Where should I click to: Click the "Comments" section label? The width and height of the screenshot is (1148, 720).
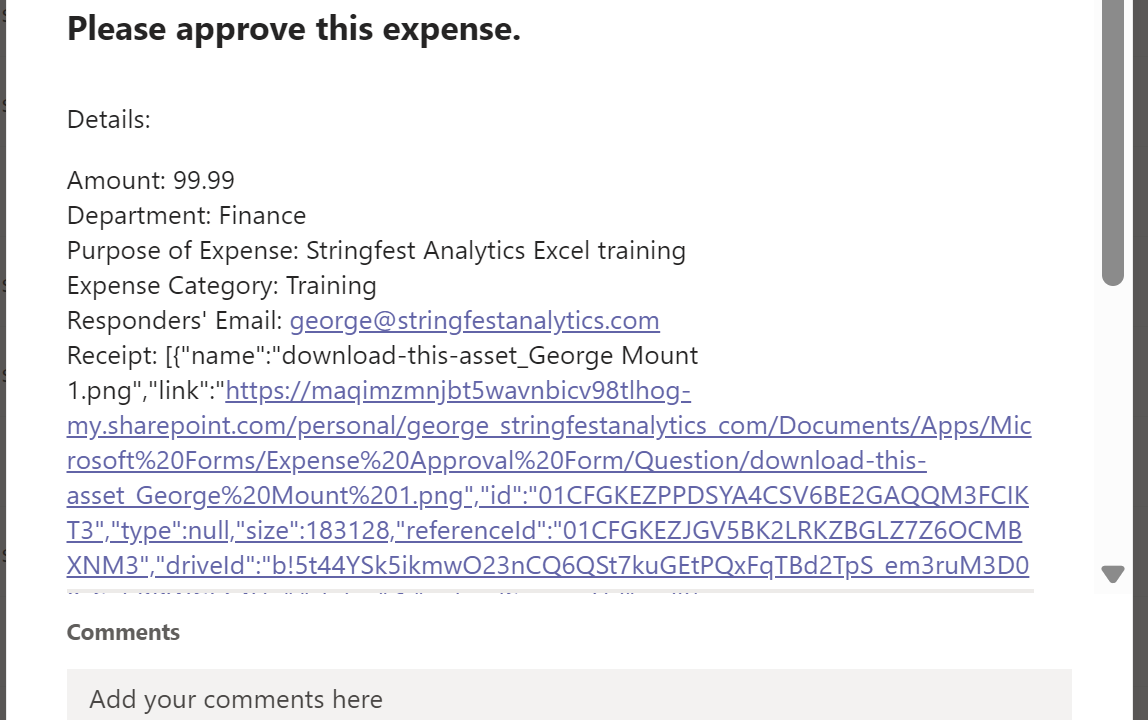[x=123, y=632]
